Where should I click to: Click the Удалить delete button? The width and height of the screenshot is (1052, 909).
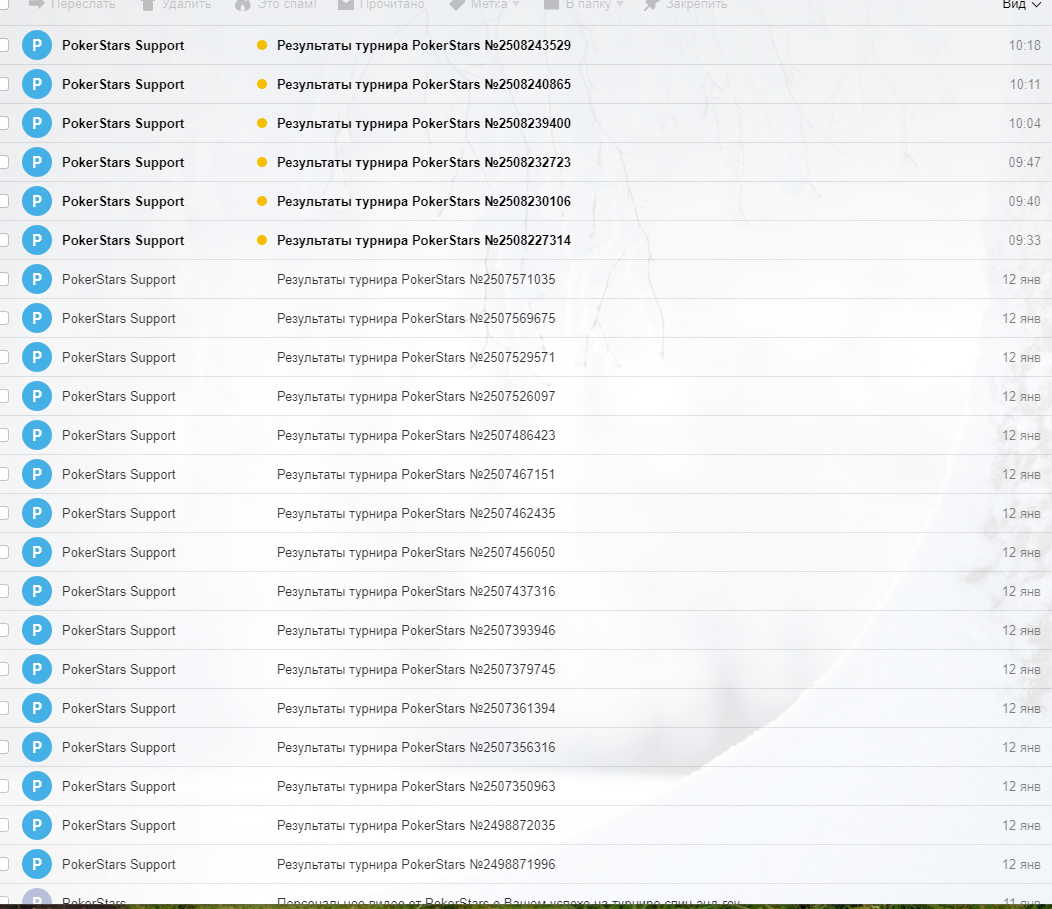[175, 5]
